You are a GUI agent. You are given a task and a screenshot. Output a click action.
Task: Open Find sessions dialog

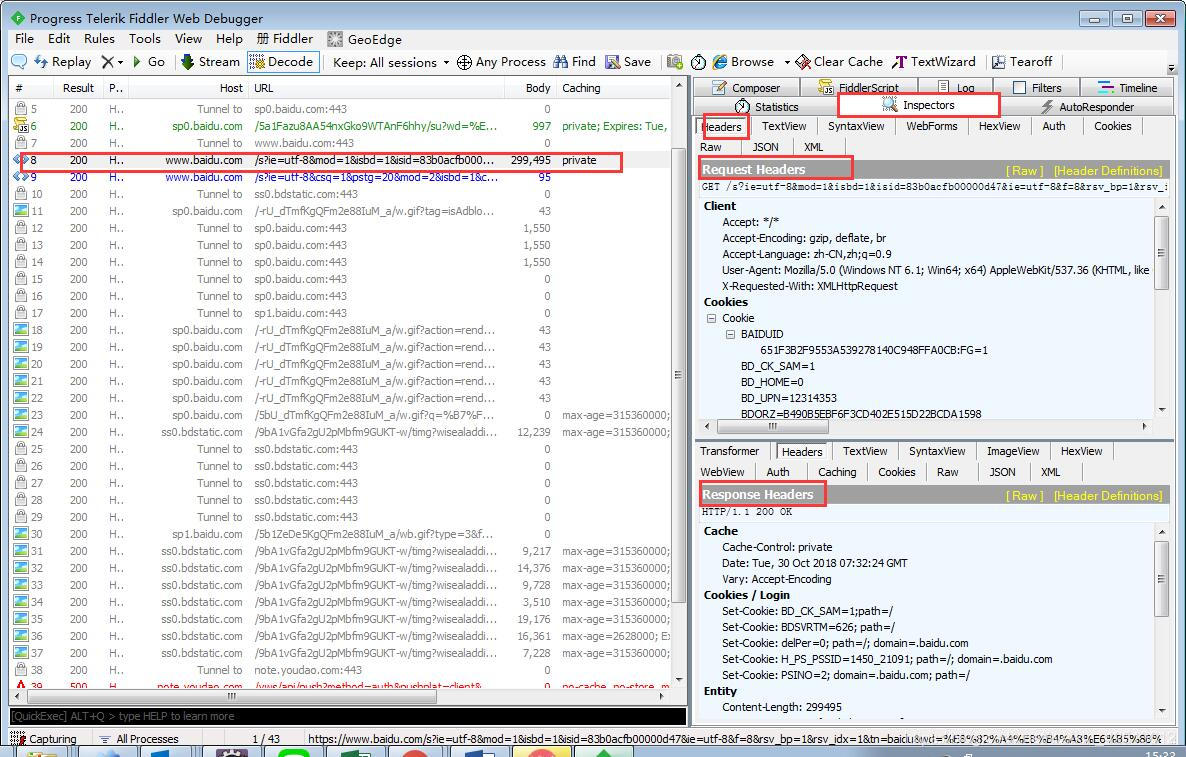pos(575,62)
